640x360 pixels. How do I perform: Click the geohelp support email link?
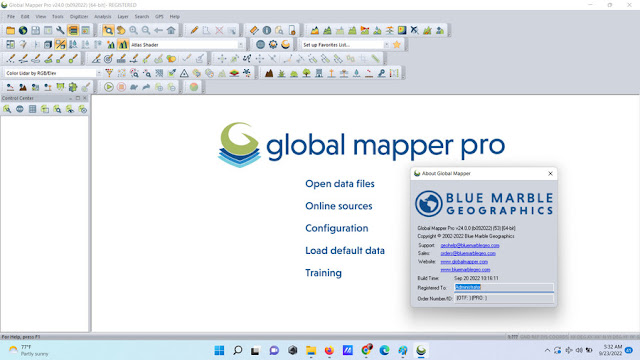tap(470, 245)
